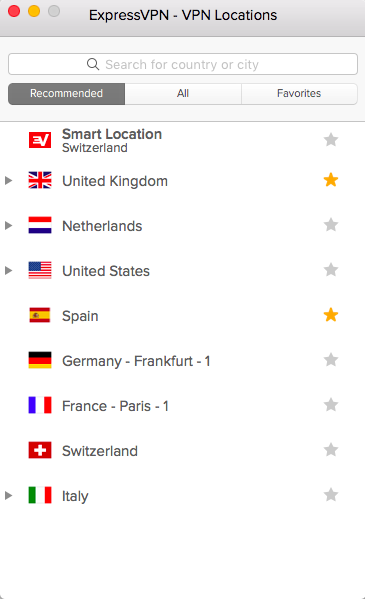Screen dimensions: 365x599
Task: Click the search for country or city field
Action: point(183,64)
